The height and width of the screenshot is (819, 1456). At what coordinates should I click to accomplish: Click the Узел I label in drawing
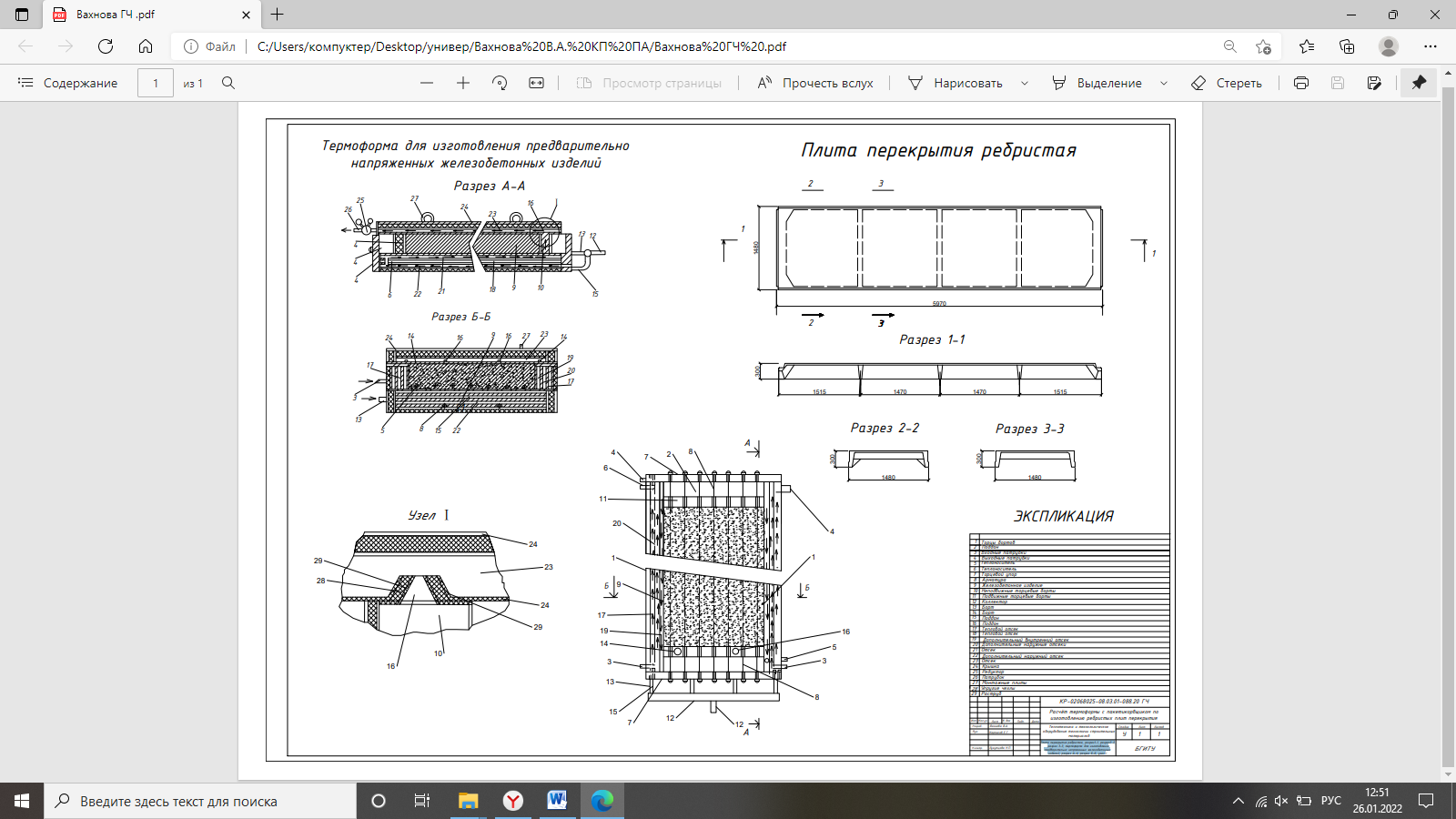429,515
